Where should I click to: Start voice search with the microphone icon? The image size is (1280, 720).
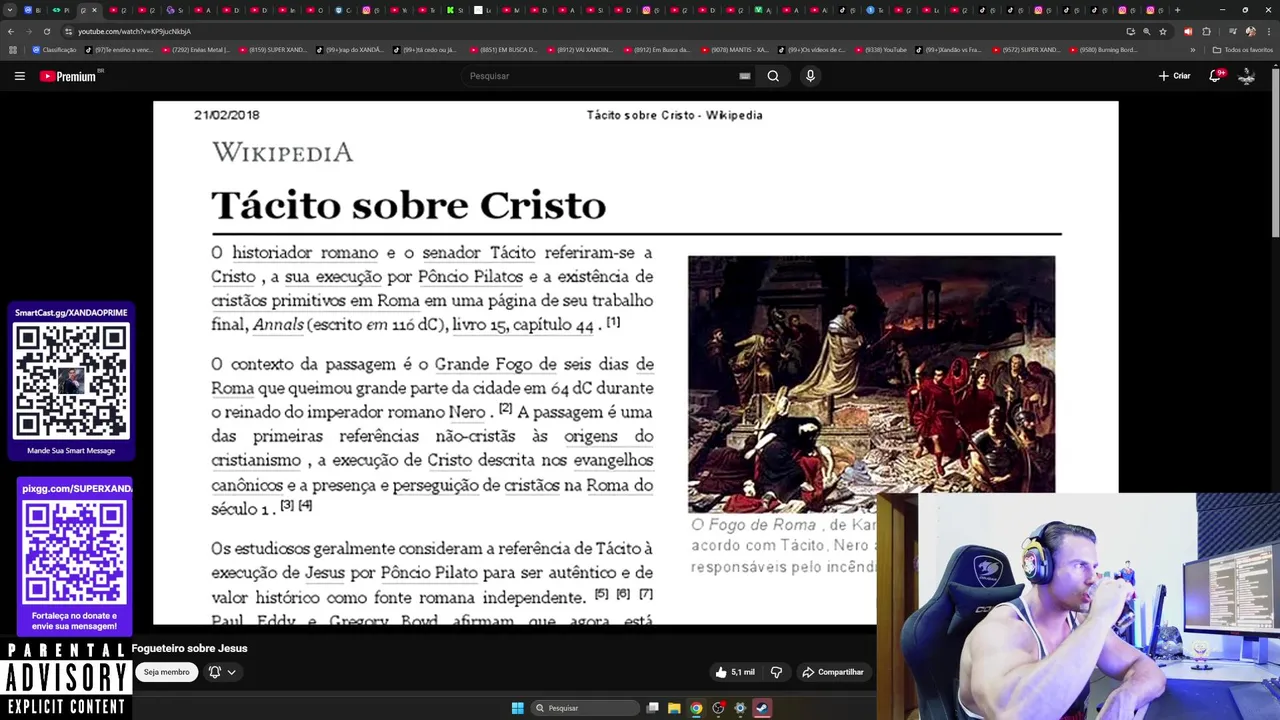point(810,76)
